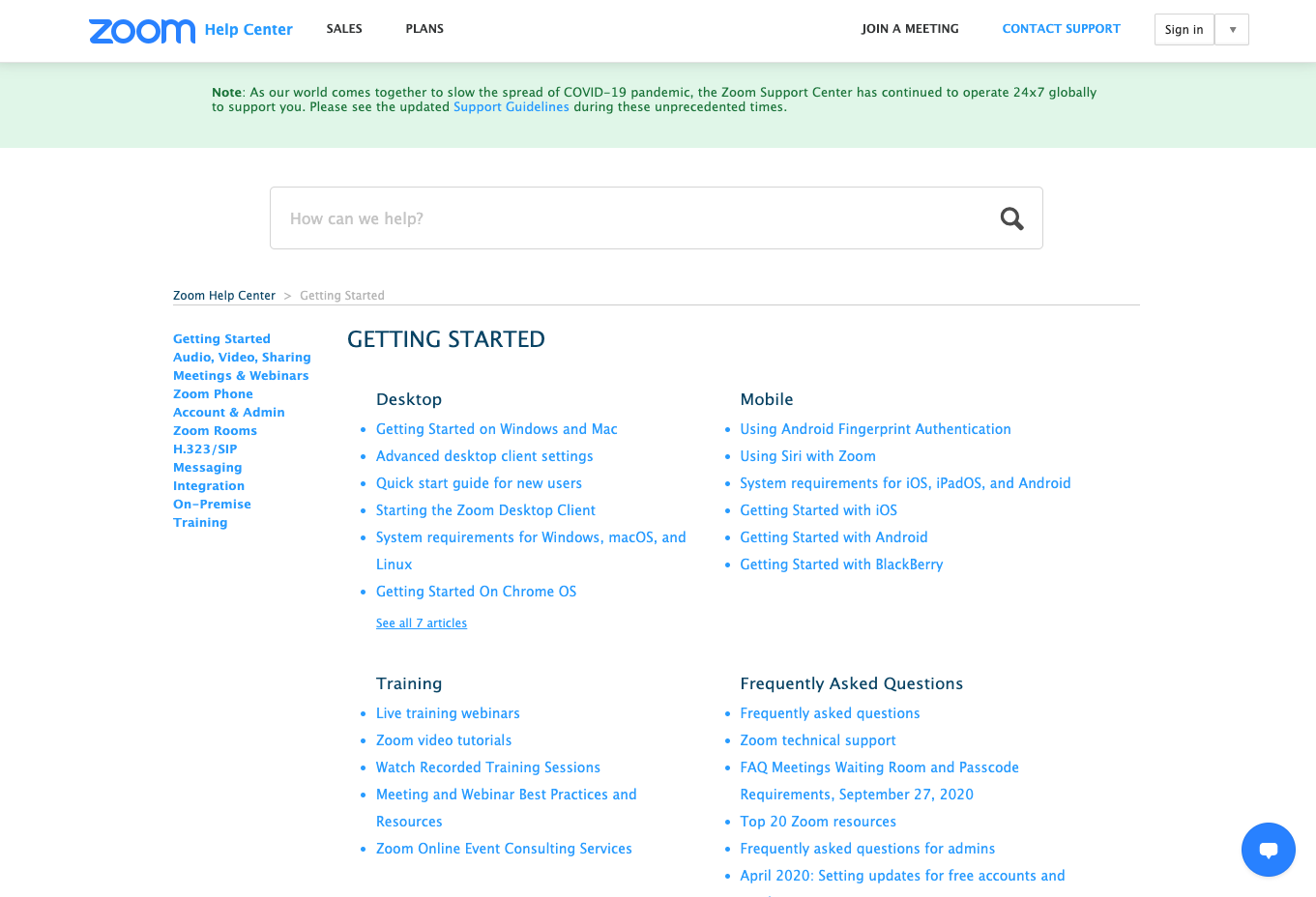1316x897 pixels.
Task: Open Frequently asked questions for admins
Action: (867, 849)
